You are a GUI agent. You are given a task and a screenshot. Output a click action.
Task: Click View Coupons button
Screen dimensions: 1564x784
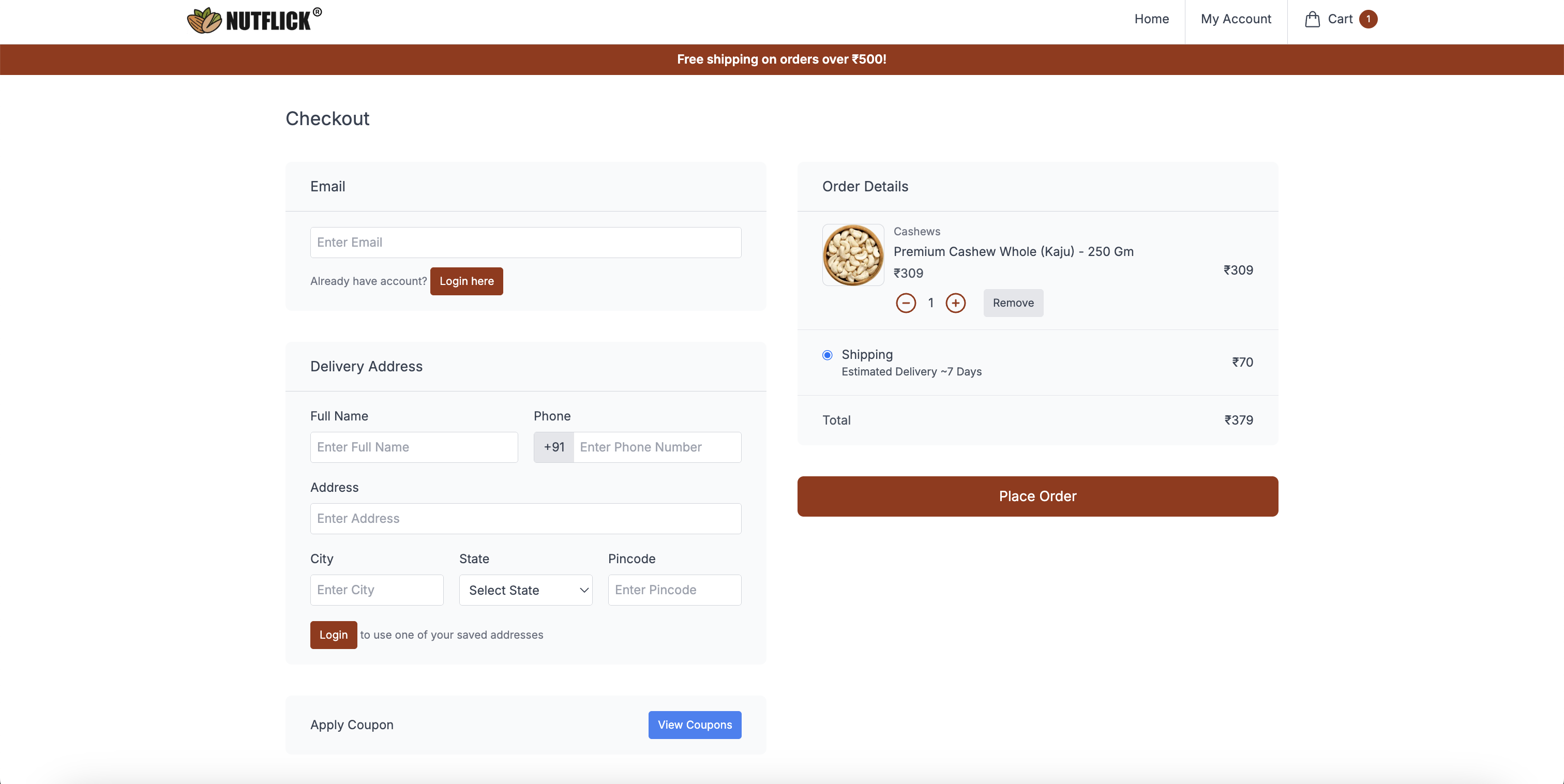(694, 725)
